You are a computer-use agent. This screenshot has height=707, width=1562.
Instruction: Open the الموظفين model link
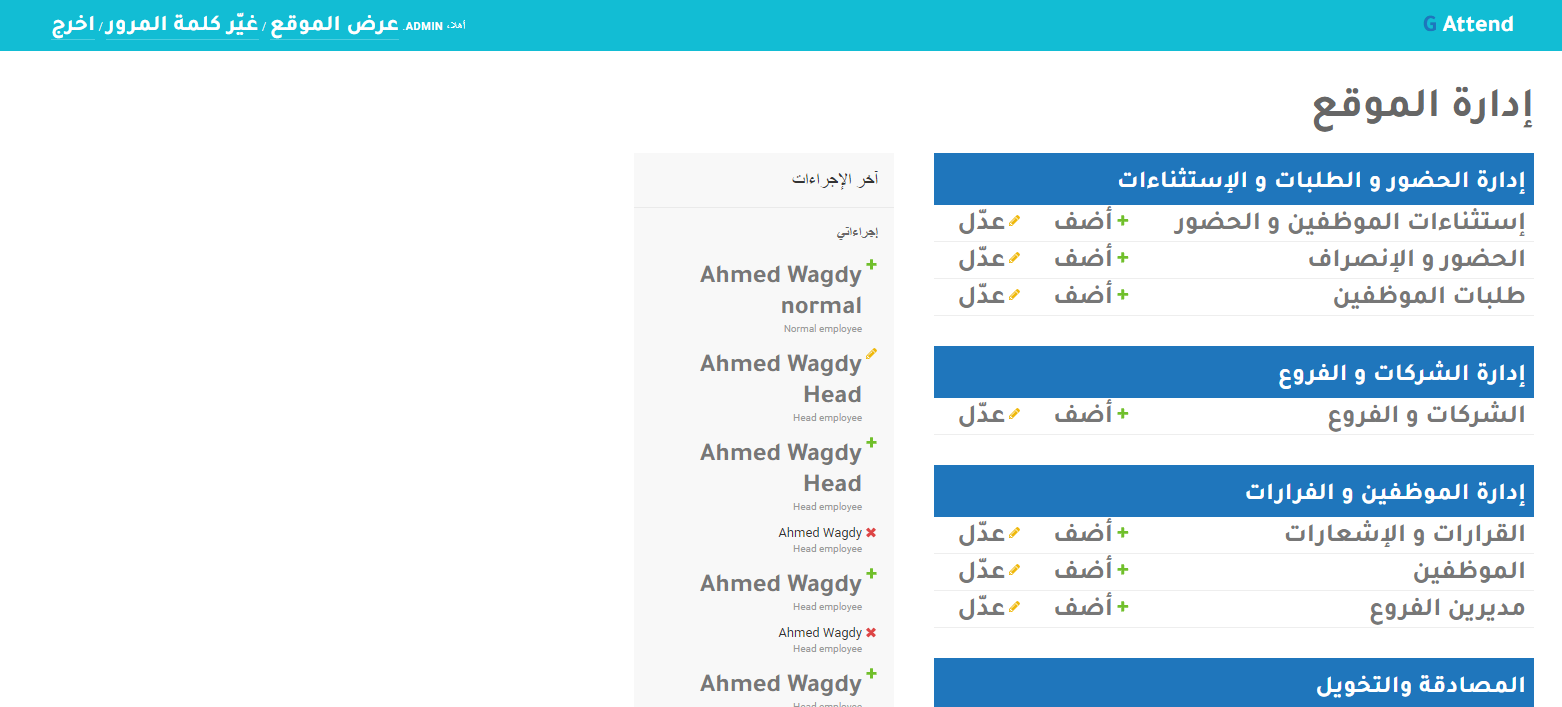pos(1469,571)
